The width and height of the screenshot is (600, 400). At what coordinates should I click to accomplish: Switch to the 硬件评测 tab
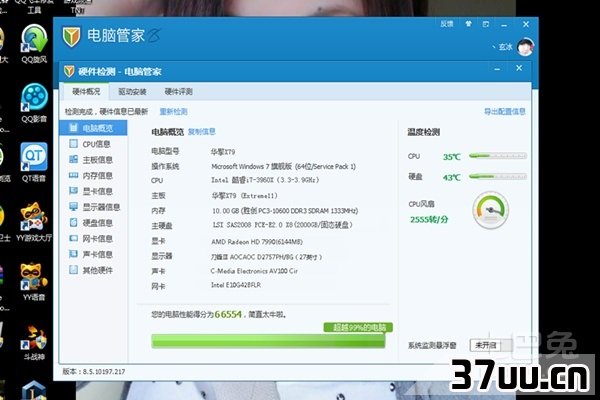[178, 91]
